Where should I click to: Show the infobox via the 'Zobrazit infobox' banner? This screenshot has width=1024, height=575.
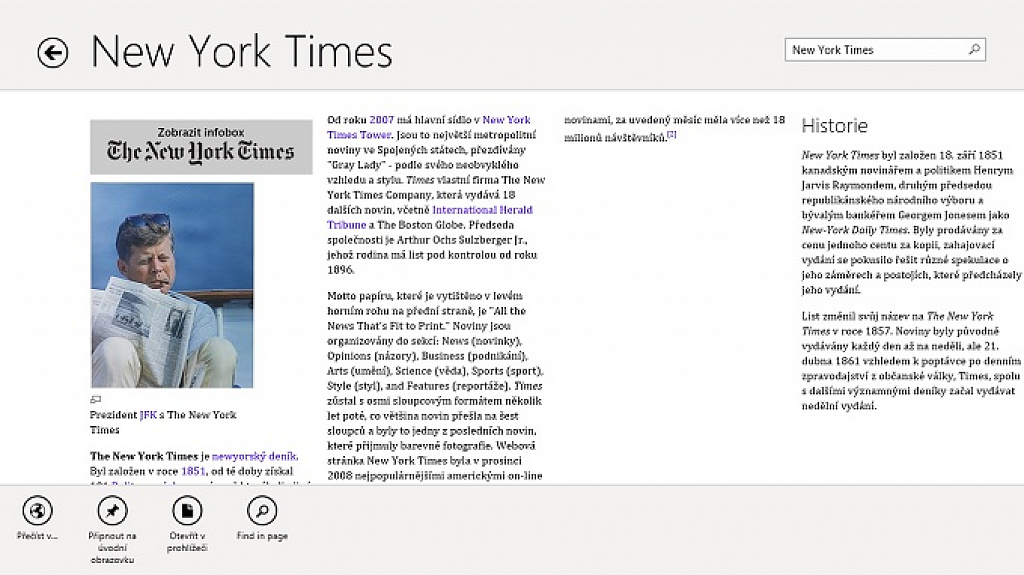(201, 146)
